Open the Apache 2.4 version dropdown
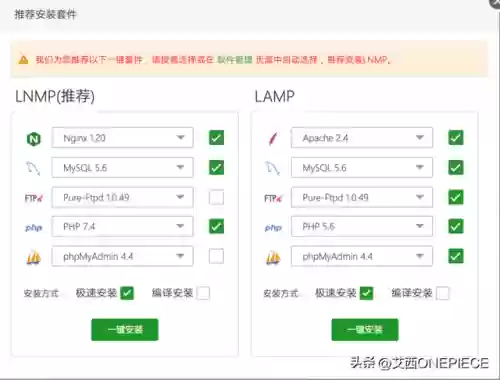The width and height of the screenshot is (500, 380). tap(362, 138)
